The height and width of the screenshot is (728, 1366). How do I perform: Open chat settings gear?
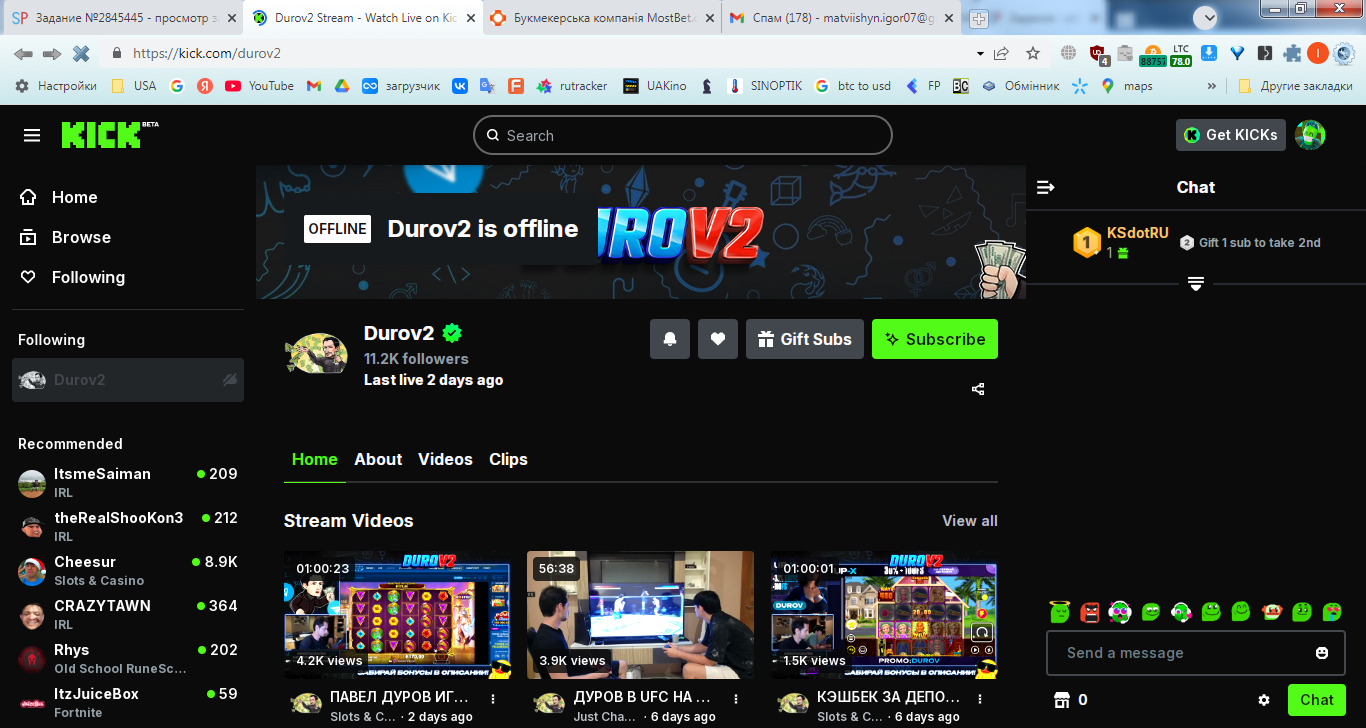(1264, 700)
